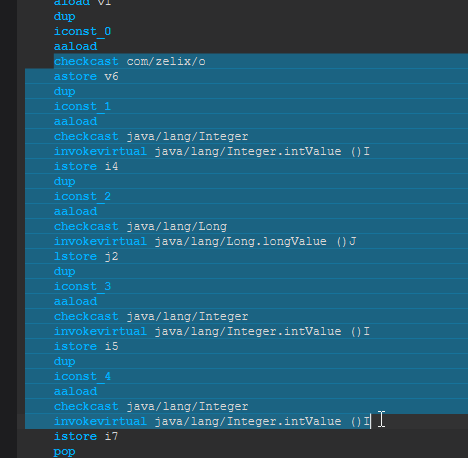
Task: Click the 'invokevirtual Integer.intValue' line above 'istore i7'
Action: (x=212, y=421)
